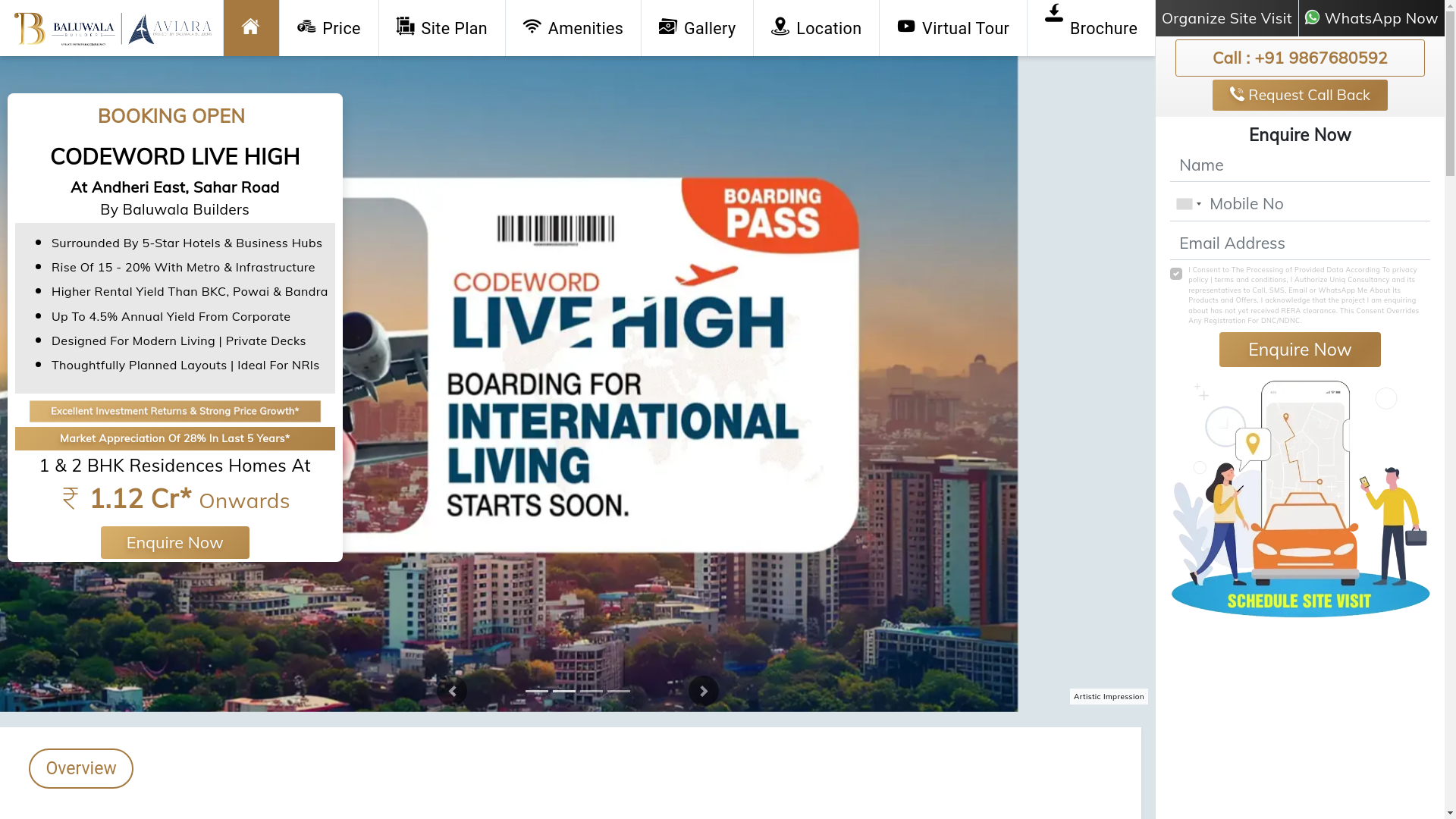Screen dimensions: 1456x819
Task: Click the wifi icon beside Amenities
Action: (x=532, y=26)
